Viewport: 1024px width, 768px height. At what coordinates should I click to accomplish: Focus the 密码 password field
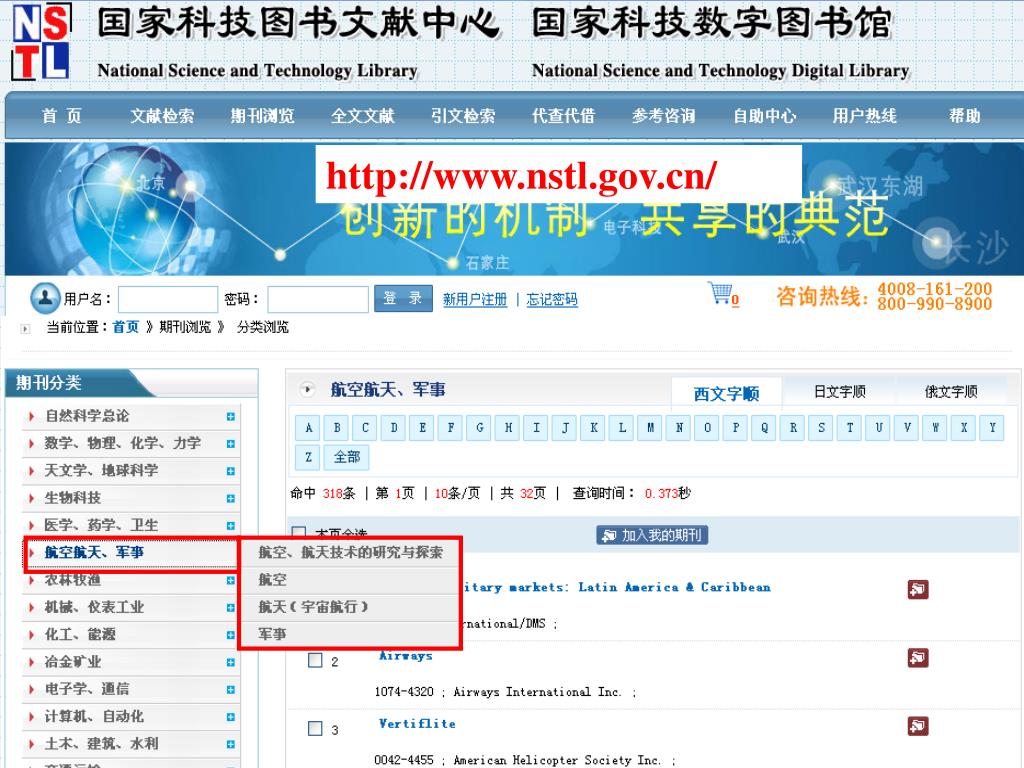pyautogui.click(x=318, y=300)
